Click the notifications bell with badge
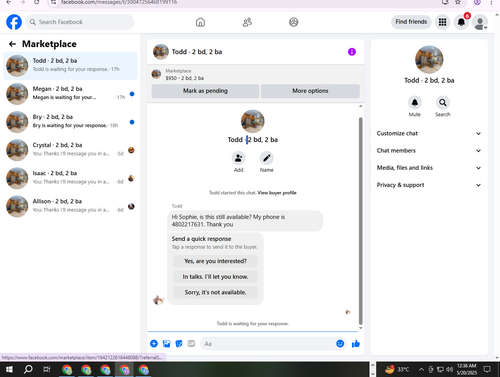 click(x=461, y=22)
